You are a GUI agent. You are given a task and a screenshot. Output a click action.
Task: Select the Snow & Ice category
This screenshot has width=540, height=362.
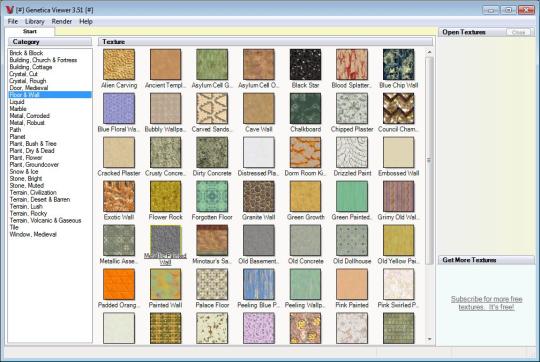pos(24,172)
